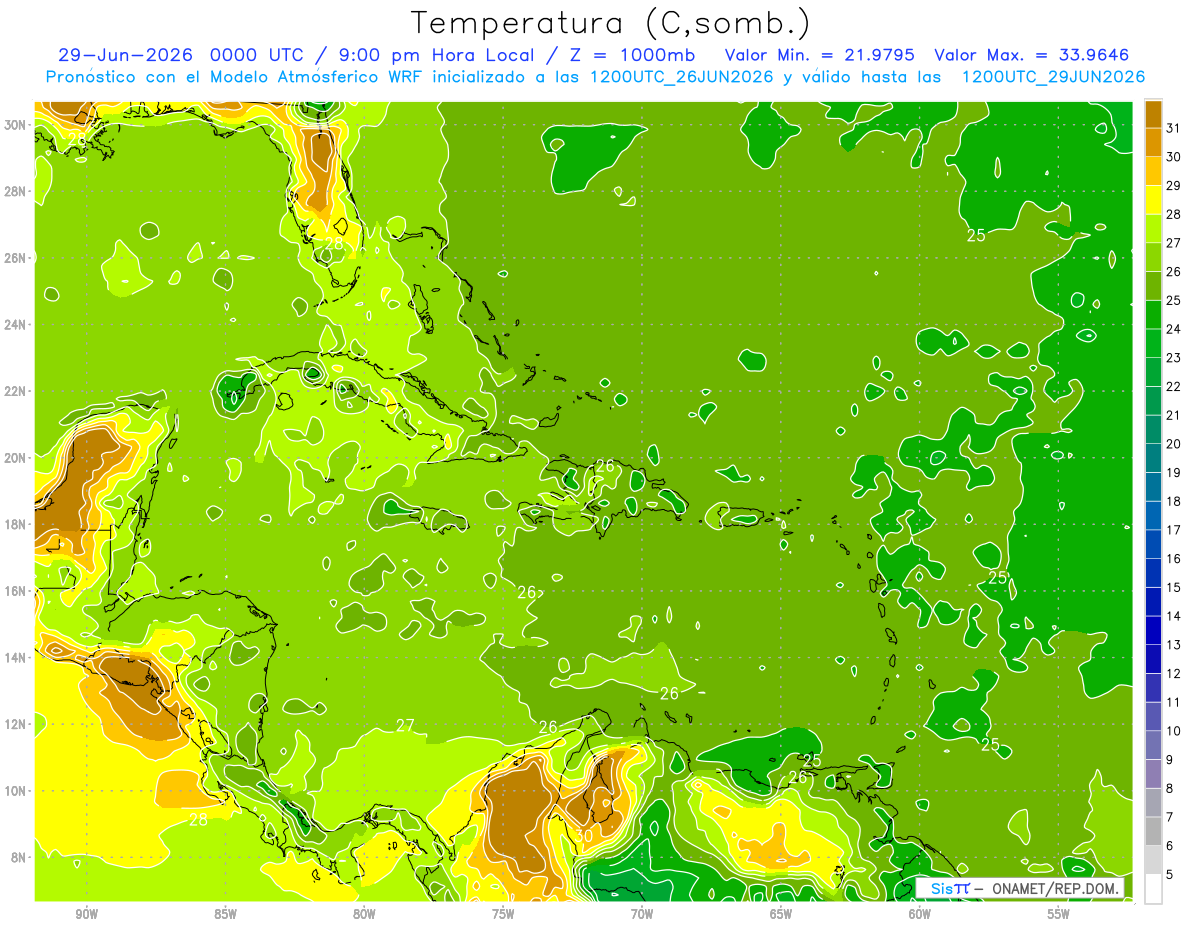Click the 14N latitude axis label
The width and height of the screenshot is (1200, 927).
14,657
